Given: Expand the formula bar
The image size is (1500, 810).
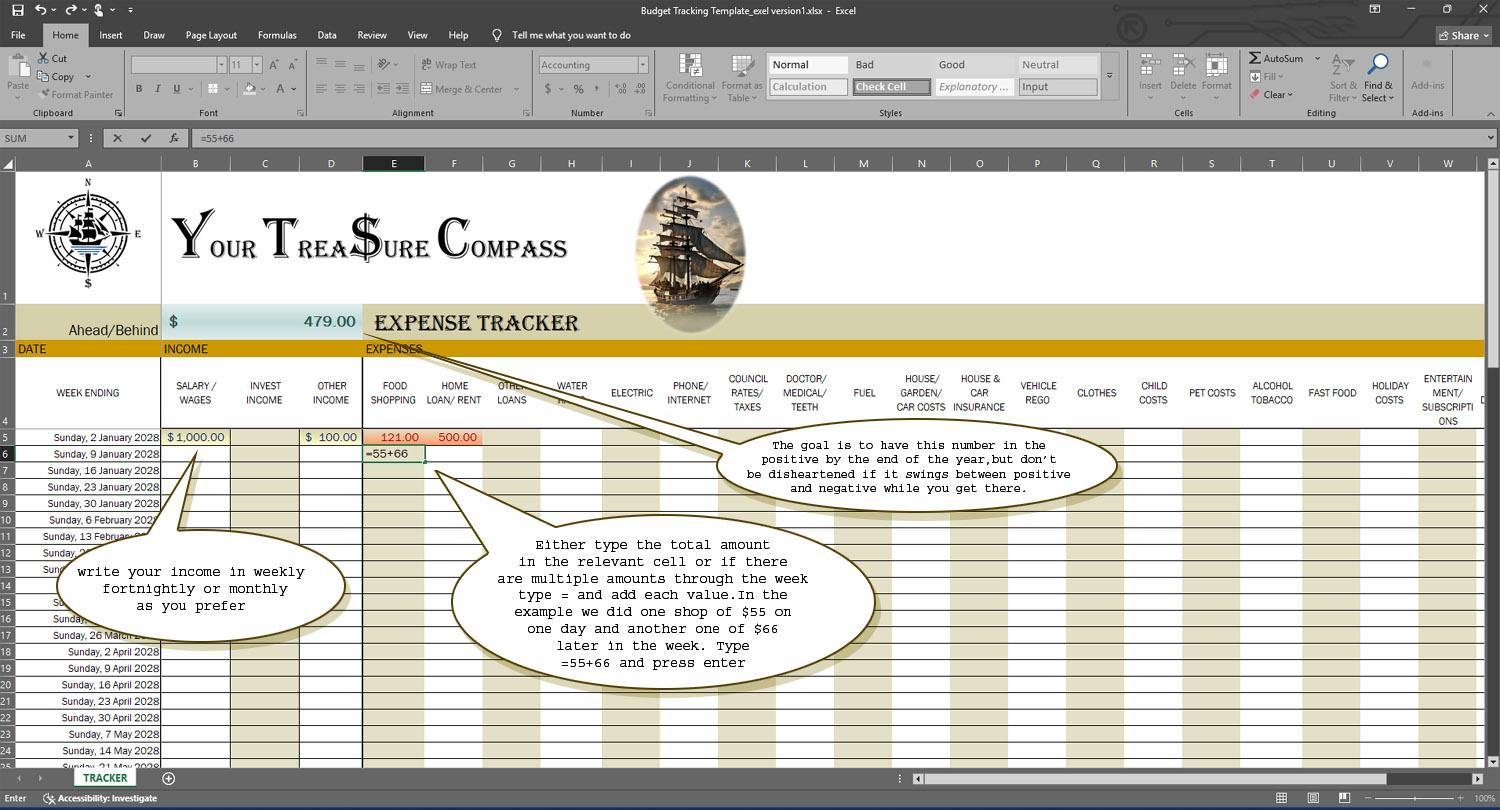Looking at the screenshot, I should pos(1491,139).
